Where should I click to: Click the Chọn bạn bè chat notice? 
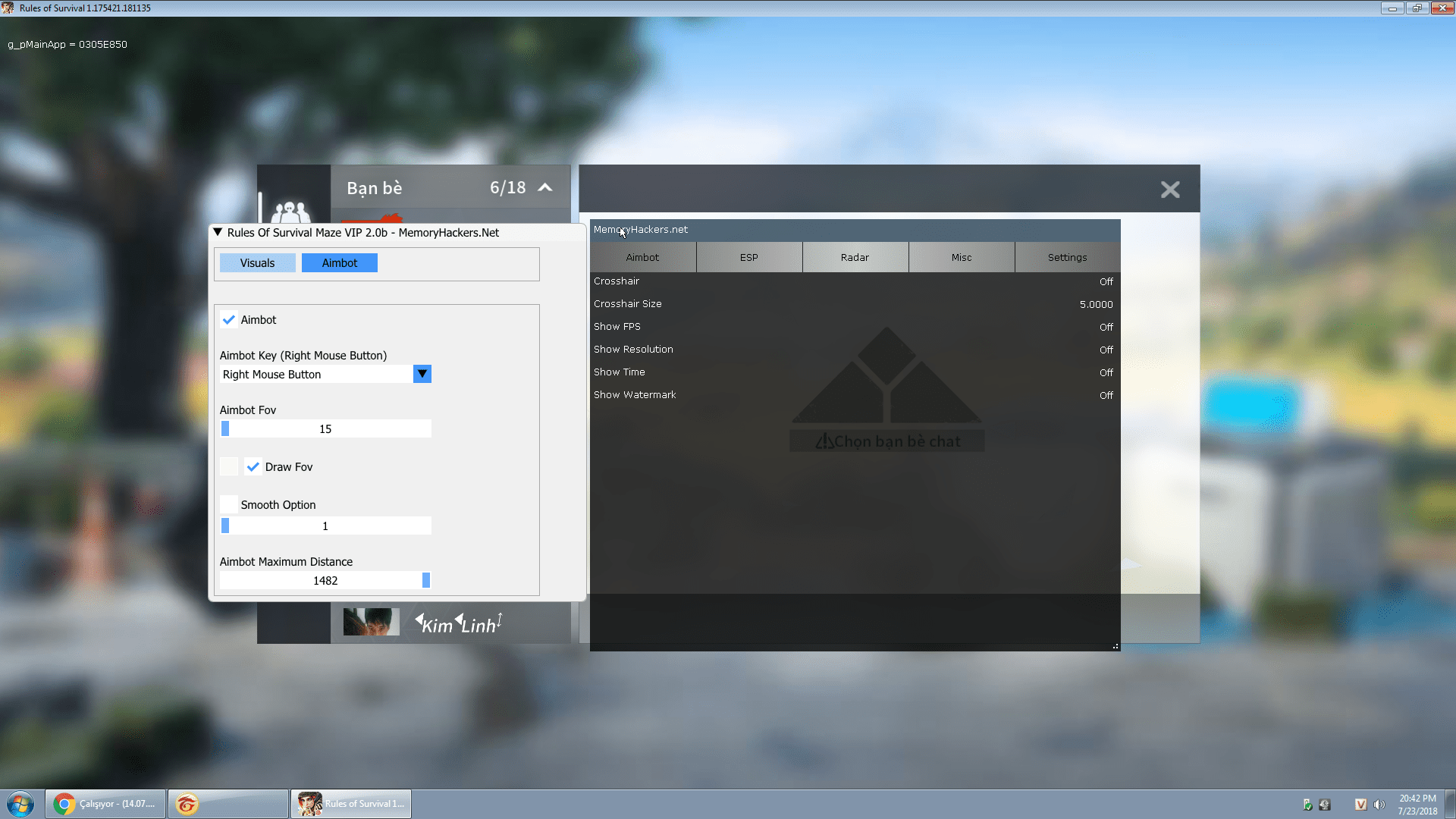coord(887,441)
